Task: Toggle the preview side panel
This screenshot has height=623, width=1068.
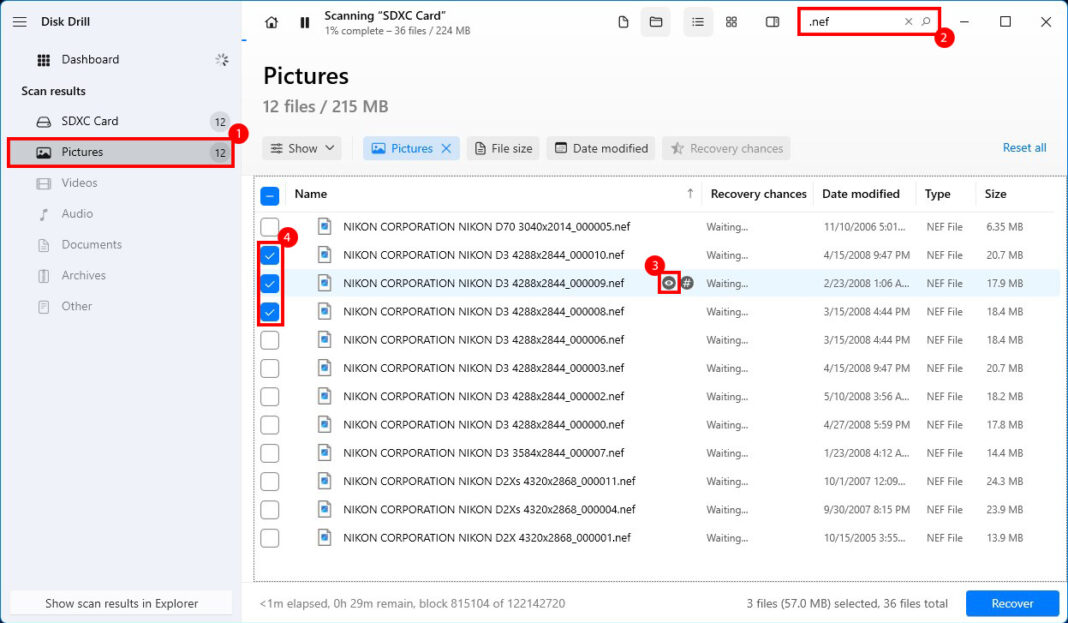Action: pyautogui.click(x=772, y=21)
